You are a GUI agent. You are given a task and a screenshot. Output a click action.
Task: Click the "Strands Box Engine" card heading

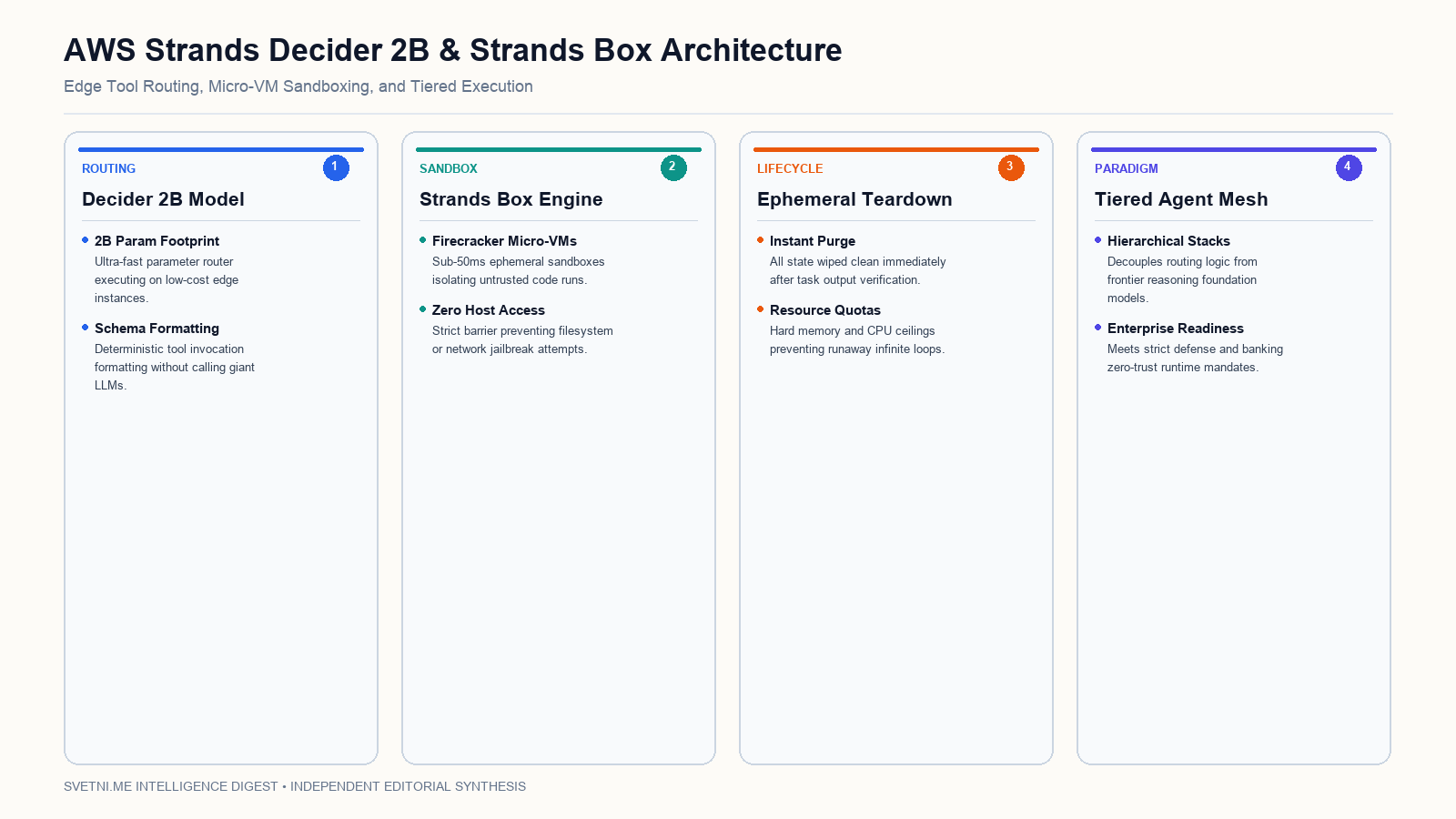511,199
